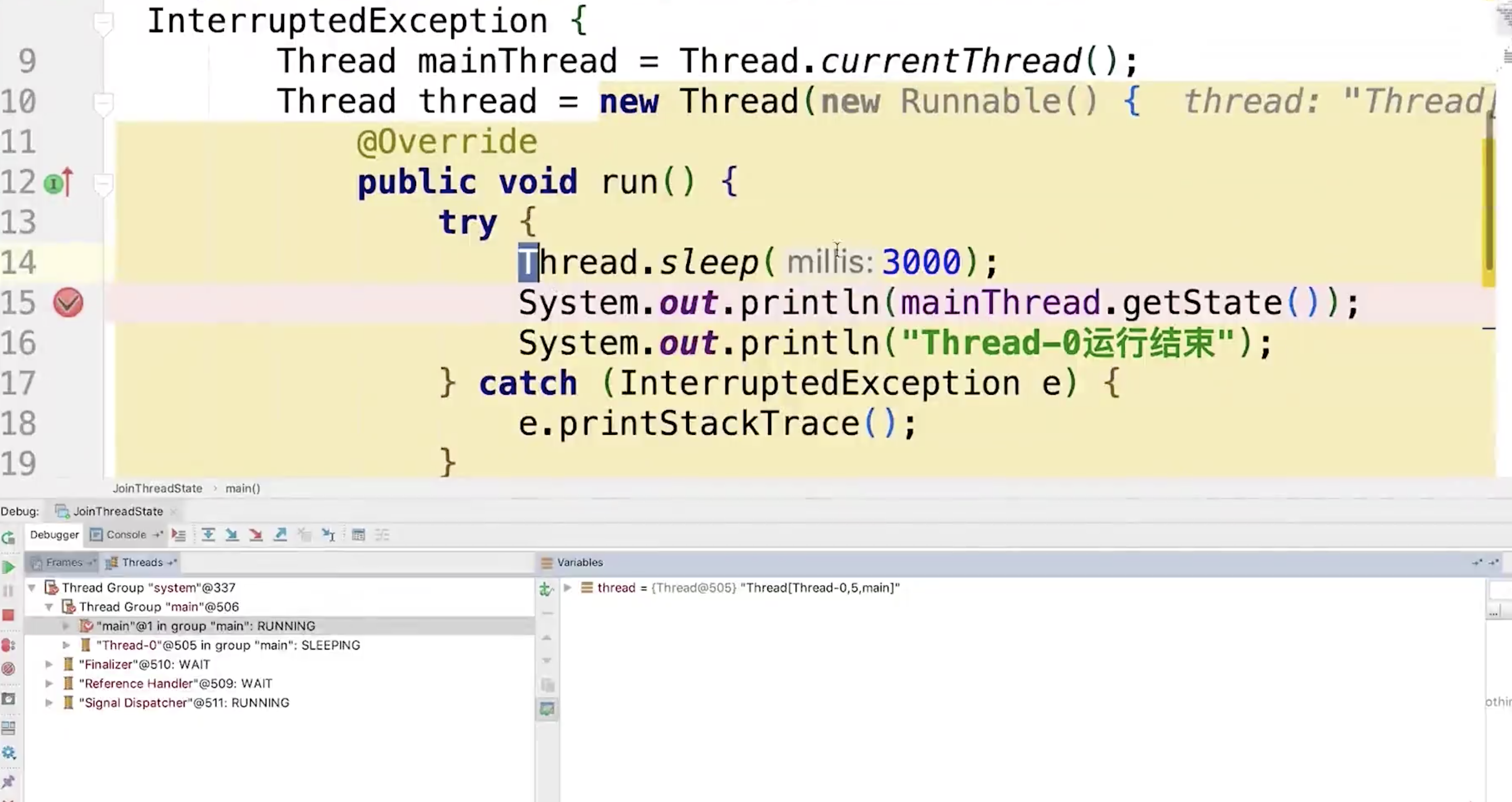Click the New Watch add icon
This screenshot has height=802, width=1512.
point(547,589)
